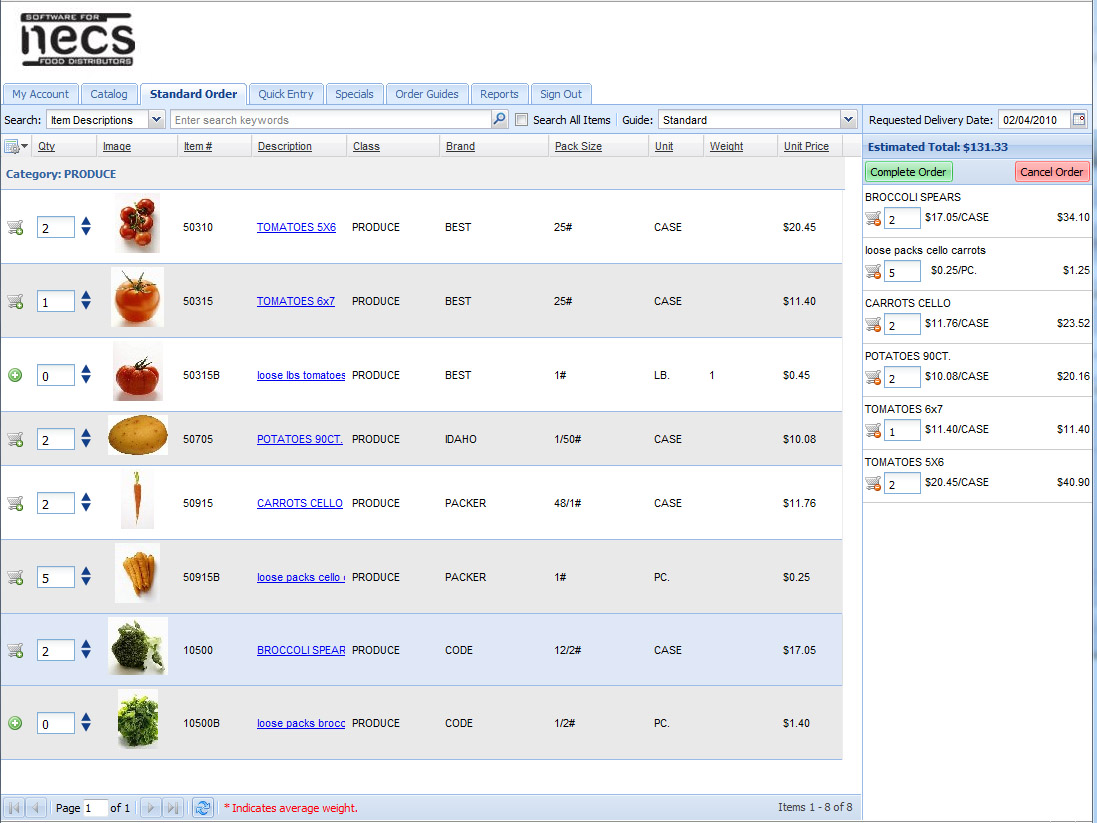Adjust quantity stepper for TOMATOES 5X6

86,226
